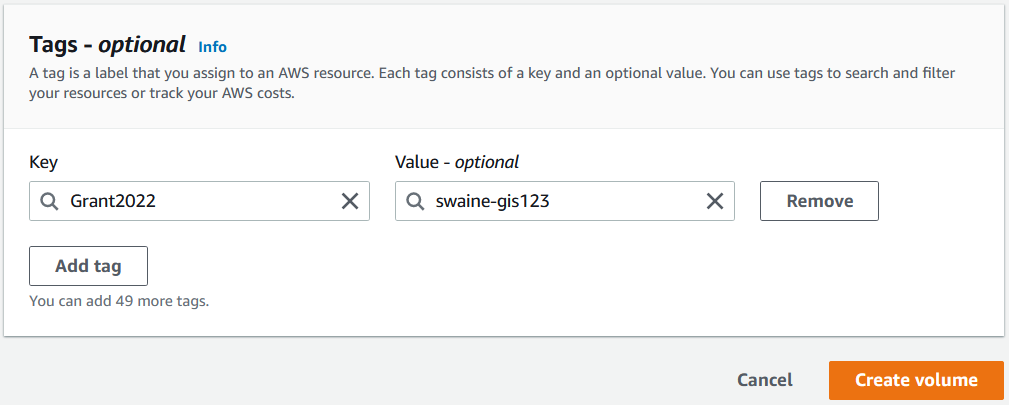Click 'You can add 49 more tags' hint

pyautogui.click(x=119, y=301)
